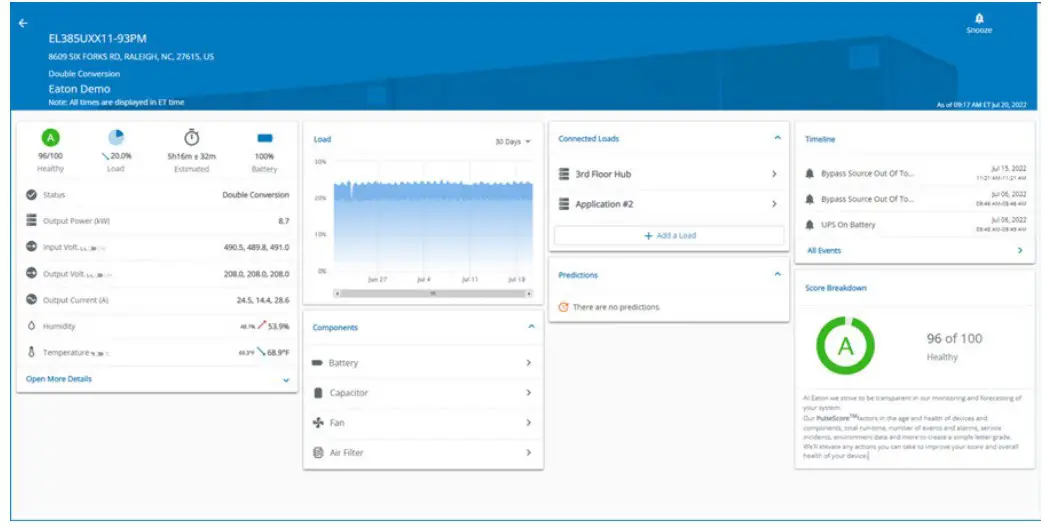The height and width of the screenshot is (527, 1048).
Task: Click the Capacitor component icon
Action: pos(318,393)
